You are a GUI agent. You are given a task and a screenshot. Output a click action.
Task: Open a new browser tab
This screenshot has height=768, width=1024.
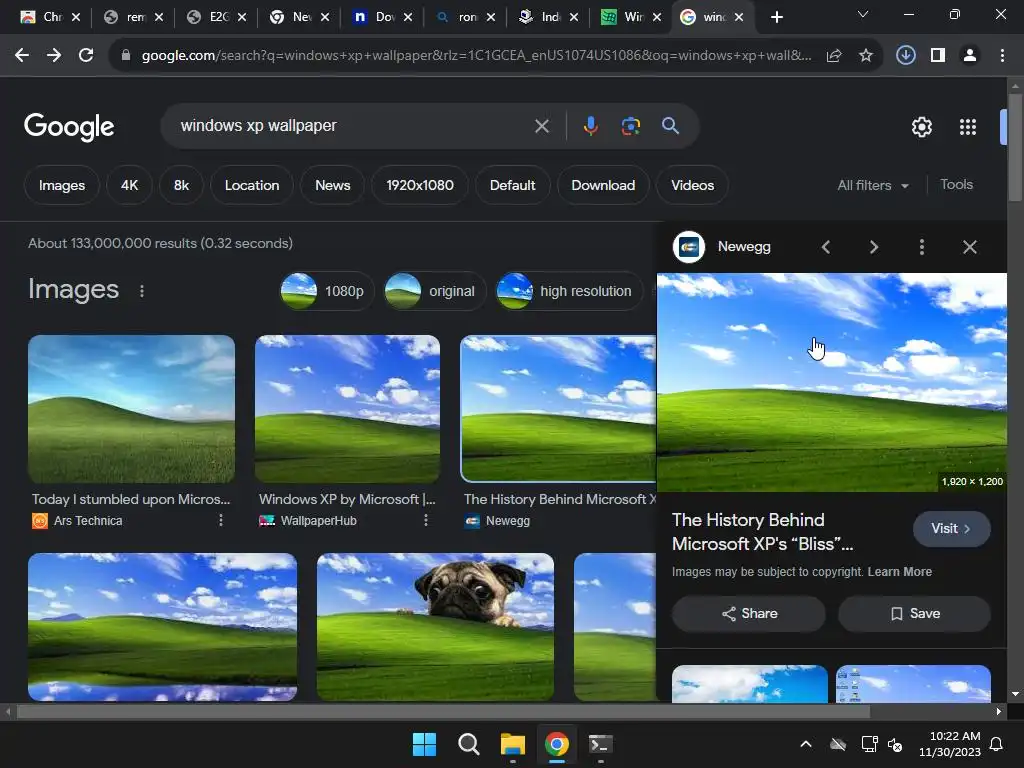pyautogui.click(x=776, y=17)
